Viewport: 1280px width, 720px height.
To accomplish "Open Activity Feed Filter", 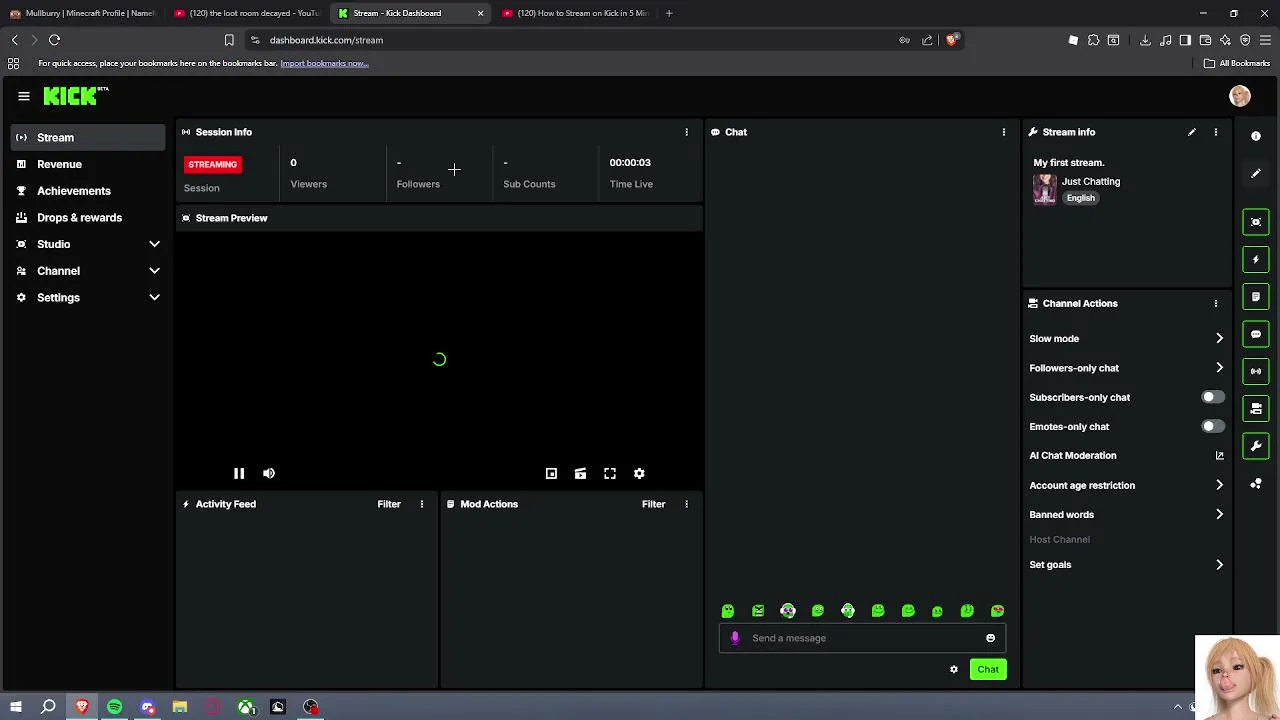I will 389,504.
